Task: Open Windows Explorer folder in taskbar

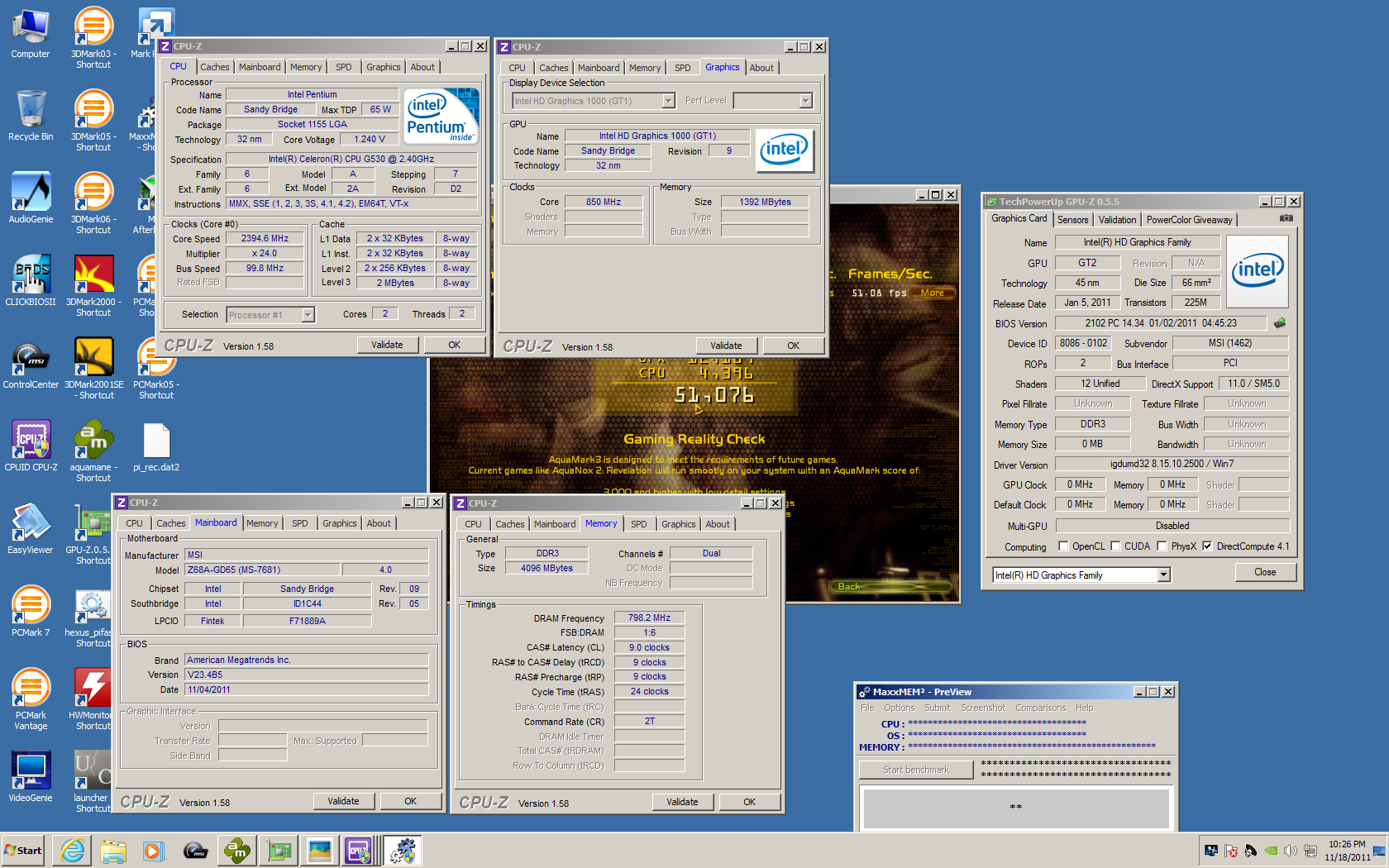Action: (x=113, y=851)
